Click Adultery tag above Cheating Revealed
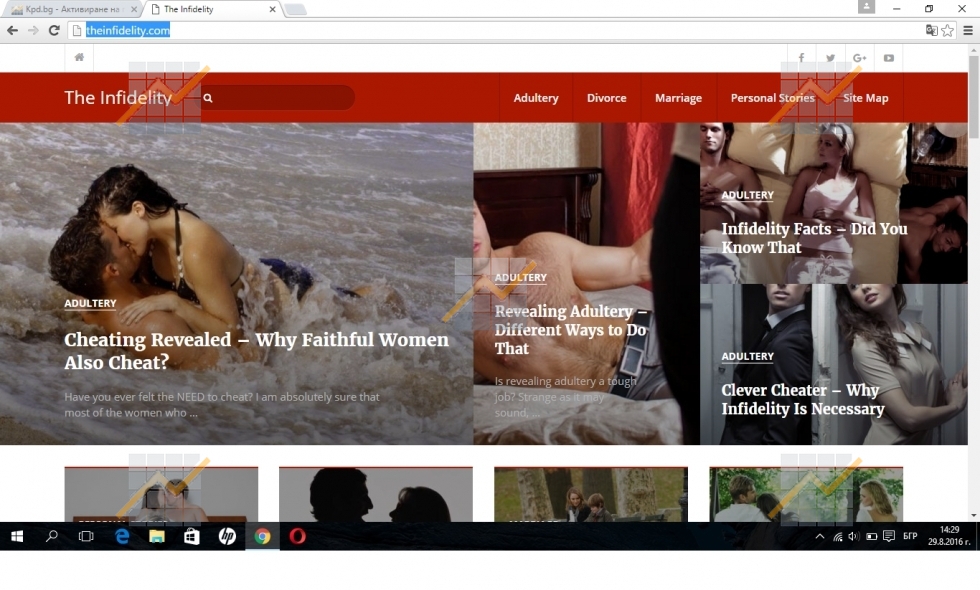Viewport: 980px width, 590px height. click(x=91, y=303)
